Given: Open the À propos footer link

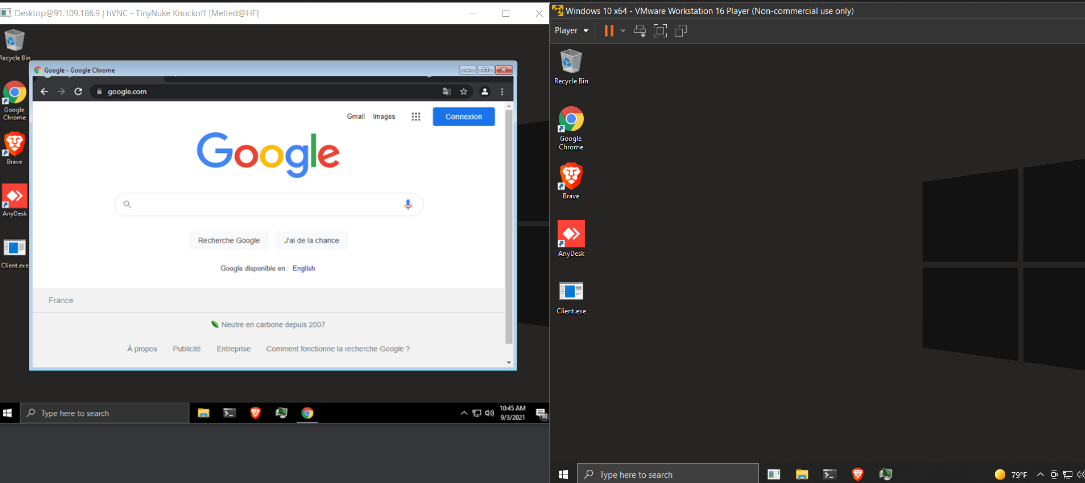Looking at the screenshot, I should click(x=142, y=349).
